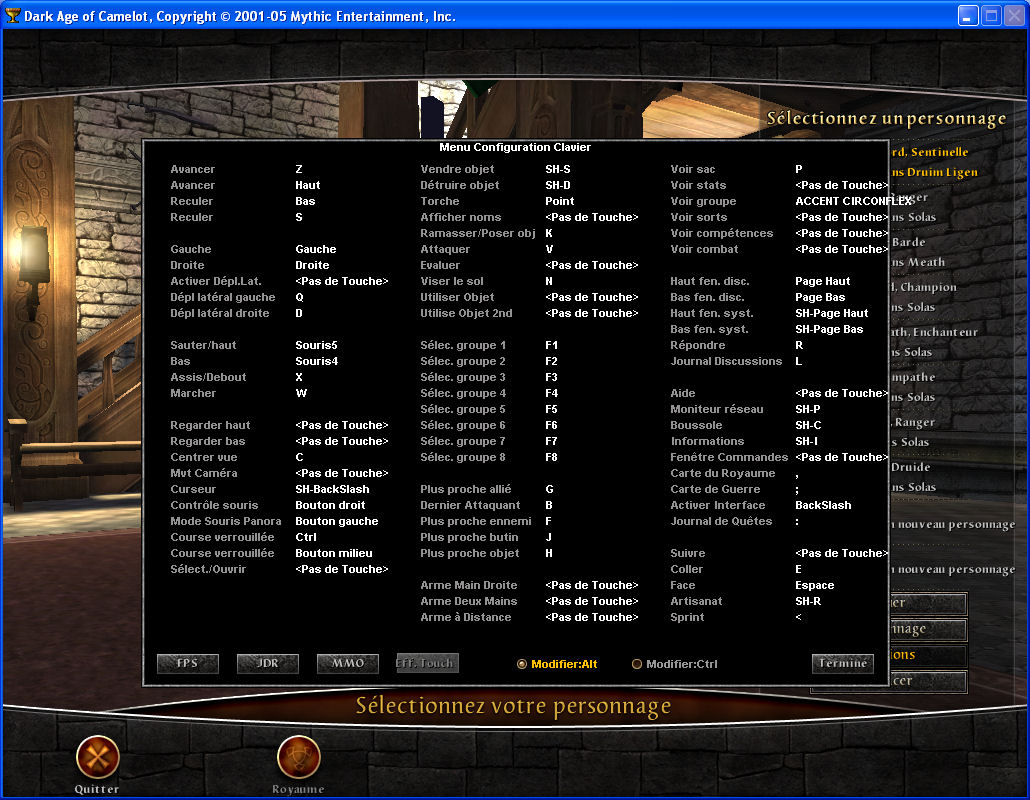
Task: Click the Quitter crossed-swords icon
Action: 97,757
